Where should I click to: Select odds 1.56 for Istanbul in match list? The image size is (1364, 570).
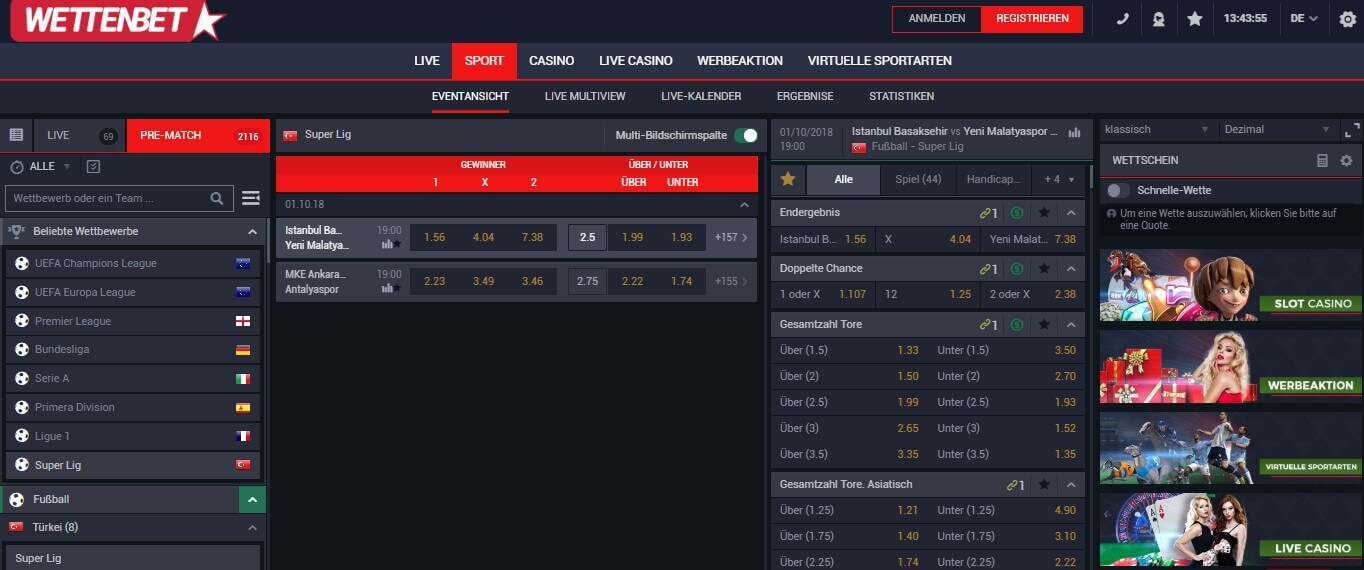[434, 237]
